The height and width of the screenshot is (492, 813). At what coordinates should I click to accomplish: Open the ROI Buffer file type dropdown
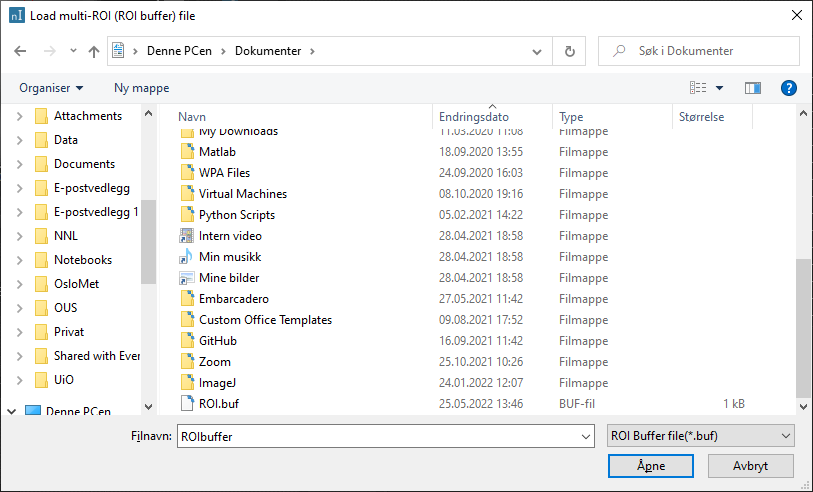[700, 436]
